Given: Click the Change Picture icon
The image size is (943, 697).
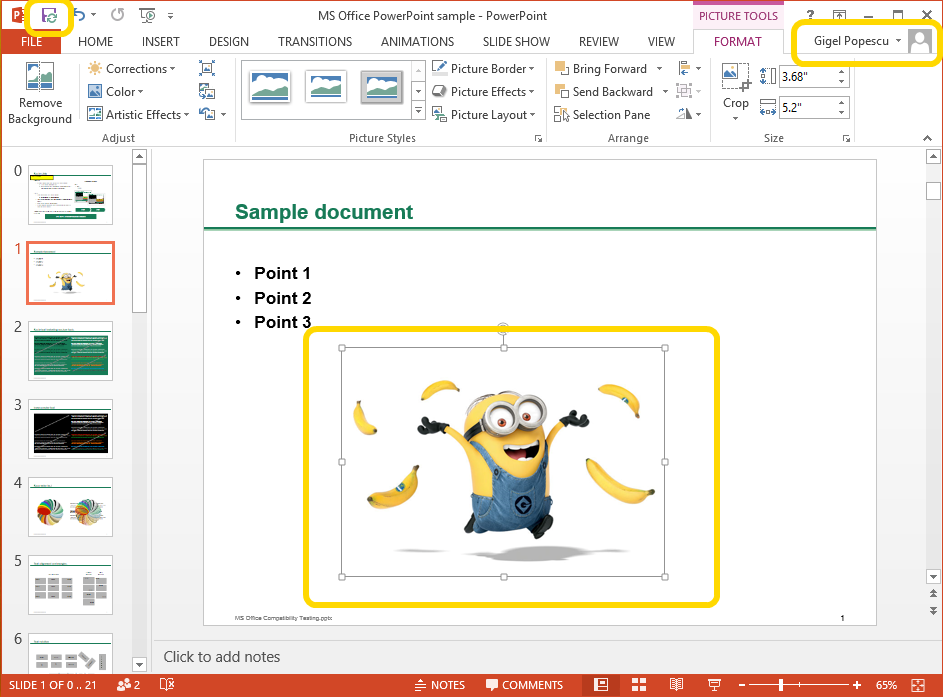Looking at the screenshot, I should [207, 91].
